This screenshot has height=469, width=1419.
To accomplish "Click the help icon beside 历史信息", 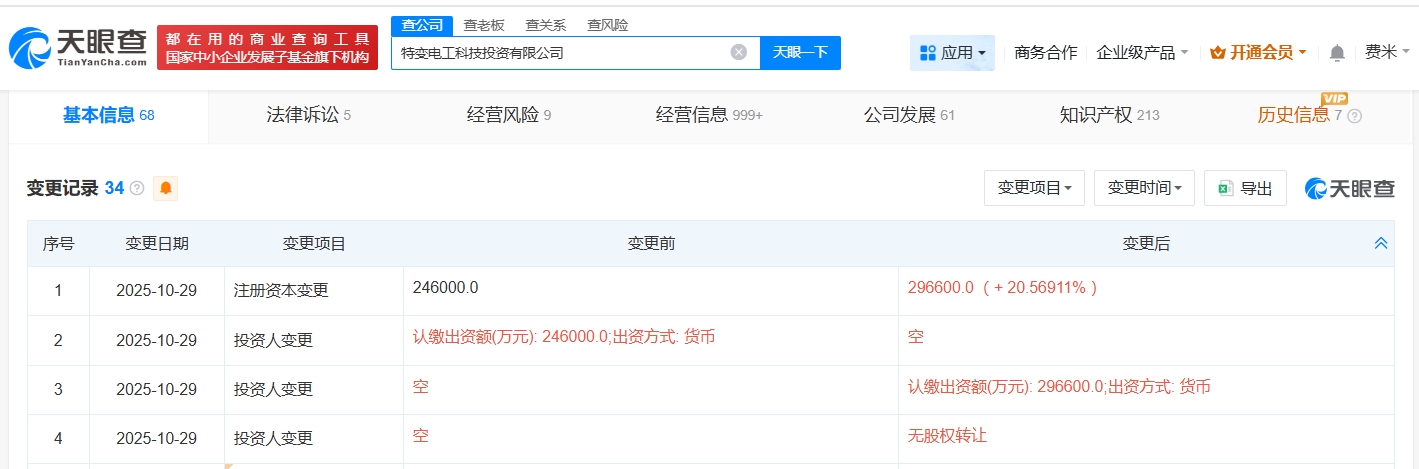I will pos(1355,116).
